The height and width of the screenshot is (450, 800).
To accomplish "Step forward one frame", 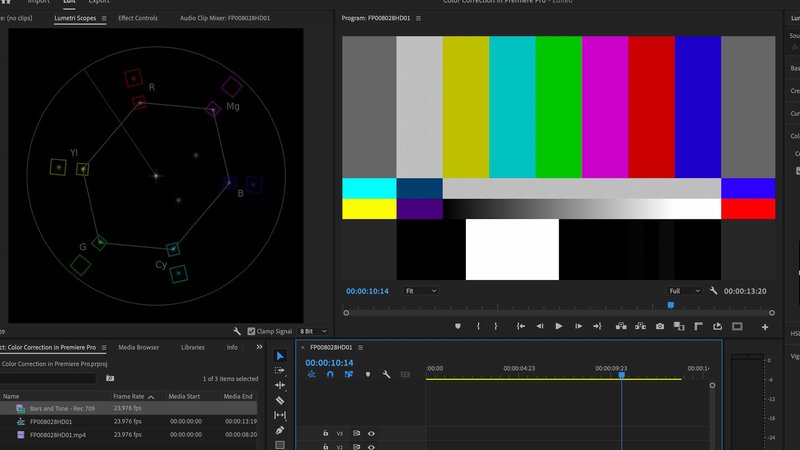I will pyautogui.click(x=578, y=327).
